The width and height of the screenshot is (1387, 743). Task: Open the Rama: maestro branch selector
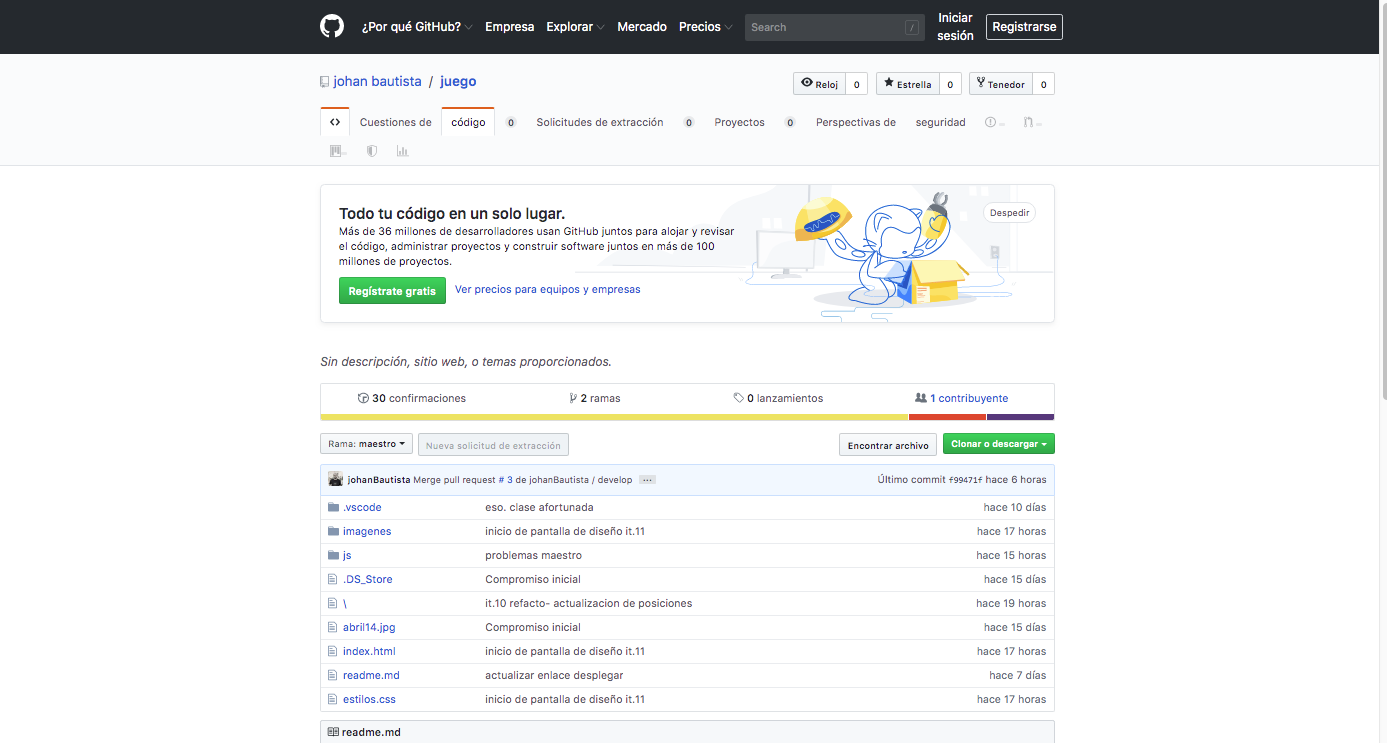tap(366, 443)
